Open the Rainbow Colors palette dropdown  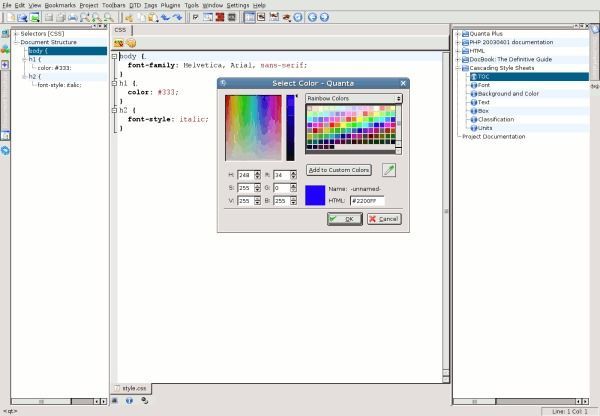coord(353,99)
